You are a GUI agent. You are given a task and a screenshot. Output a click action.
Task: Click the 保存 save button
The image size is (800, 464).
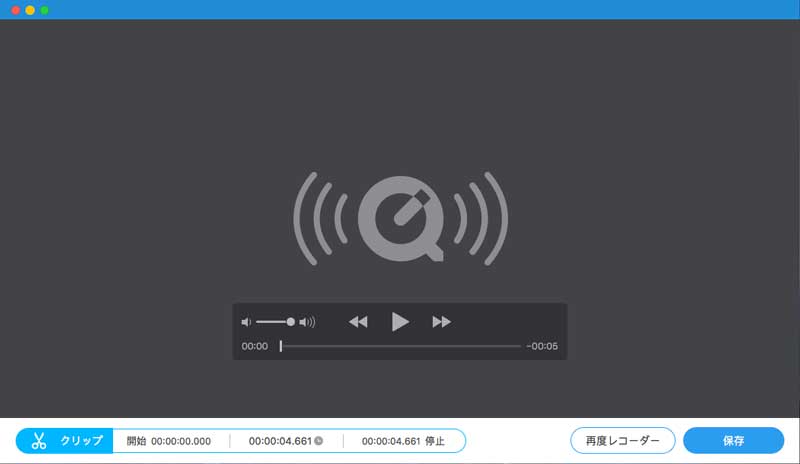pos(733,441)
